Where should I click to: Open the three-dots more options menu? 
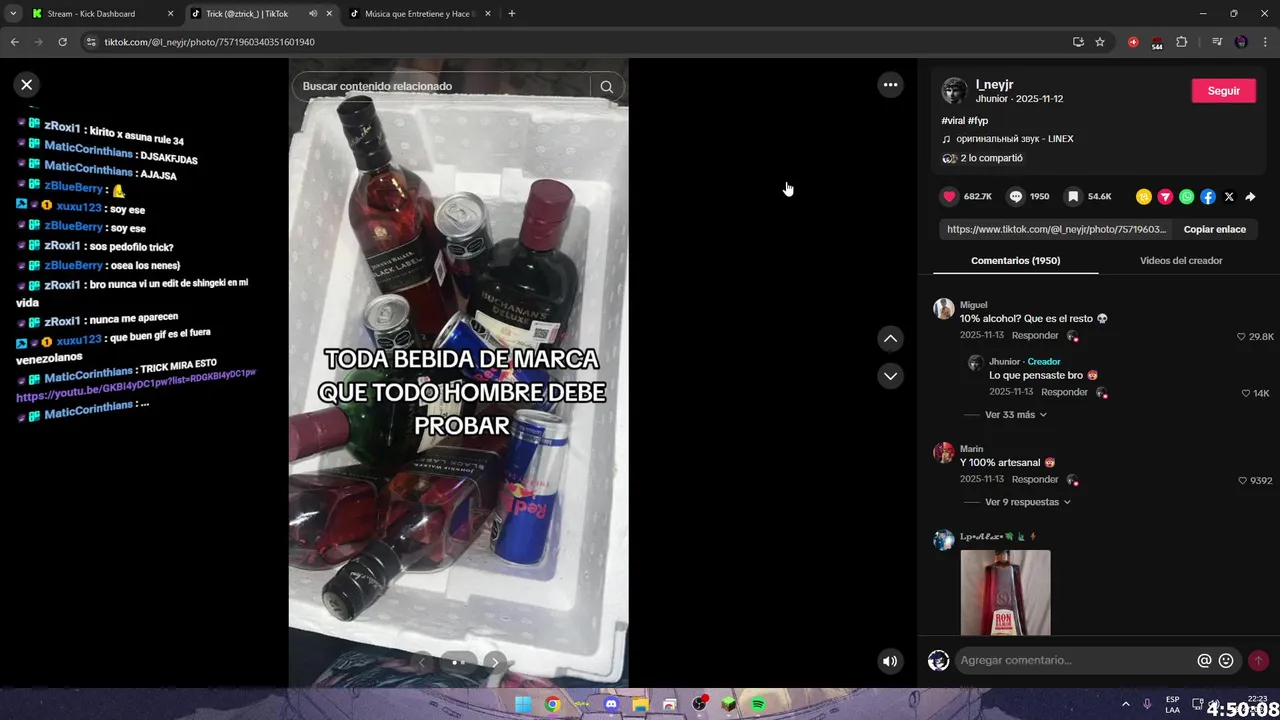click(x=890, y=85)
